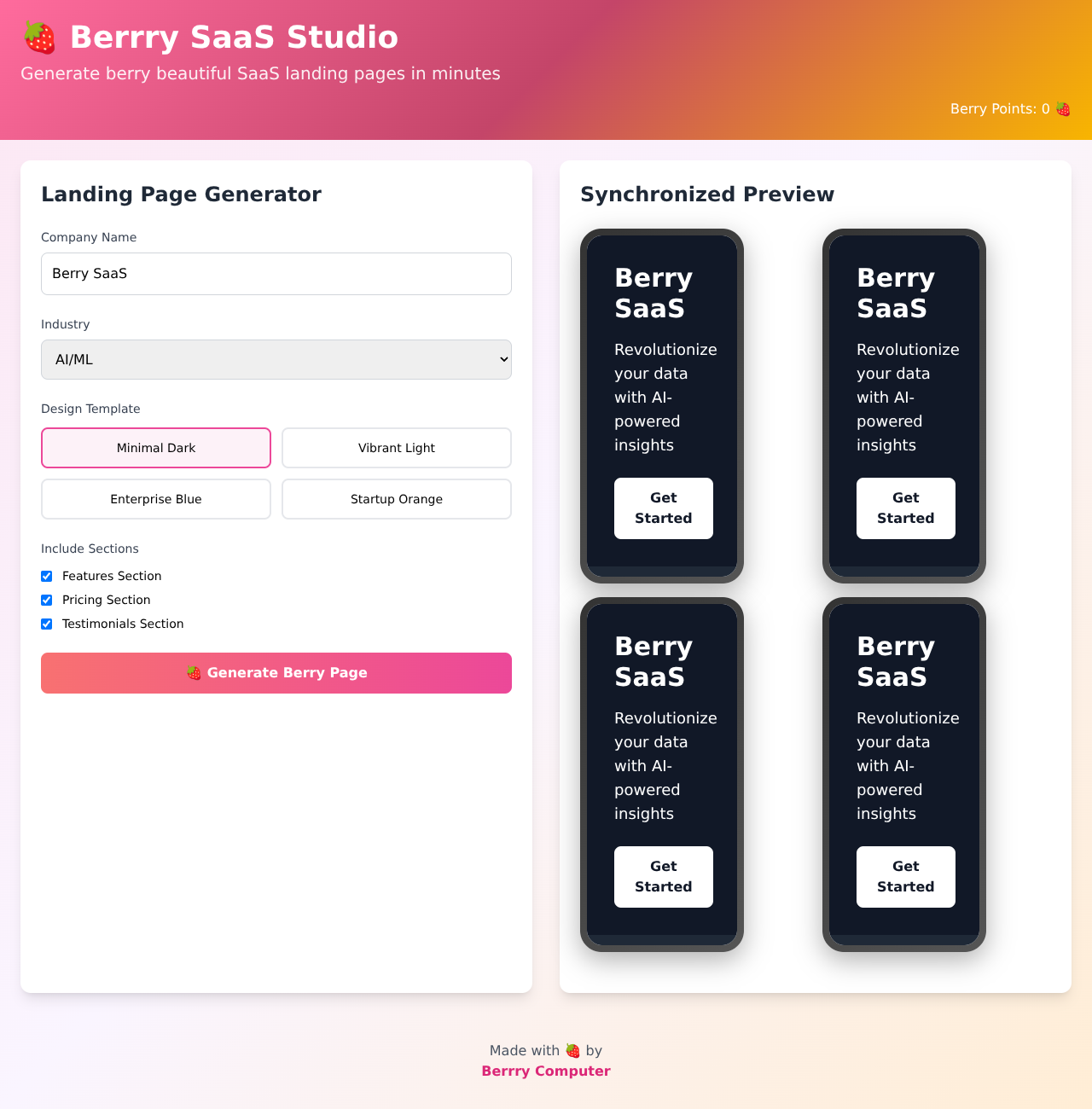The image size is (1092, 1109).
Task: Disable the Pricing Section option
Action: point(47,600)
